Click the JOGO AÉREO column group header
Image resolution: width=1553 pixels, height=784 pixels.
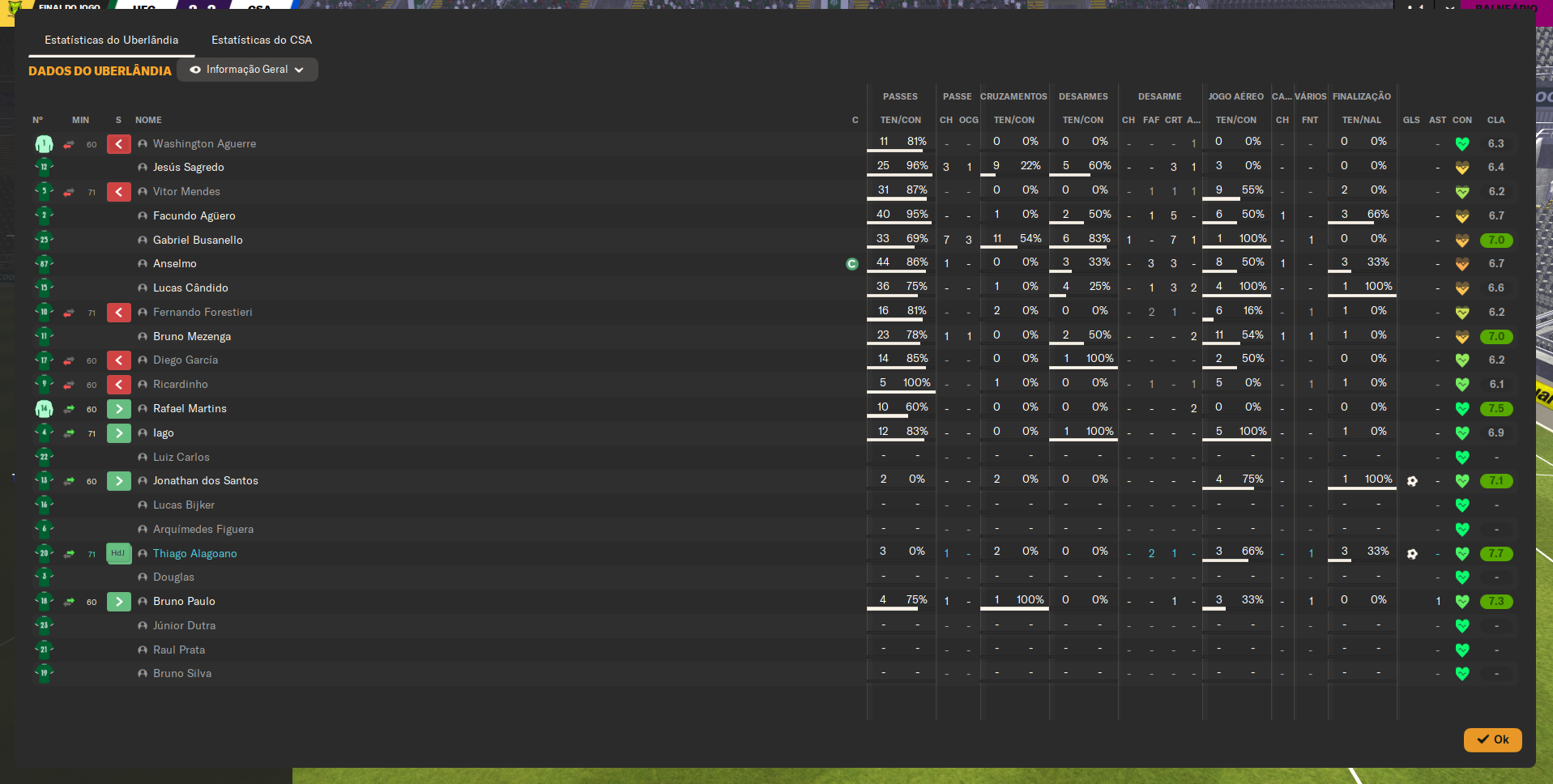pyautogui.click(x=1235, y=96)
